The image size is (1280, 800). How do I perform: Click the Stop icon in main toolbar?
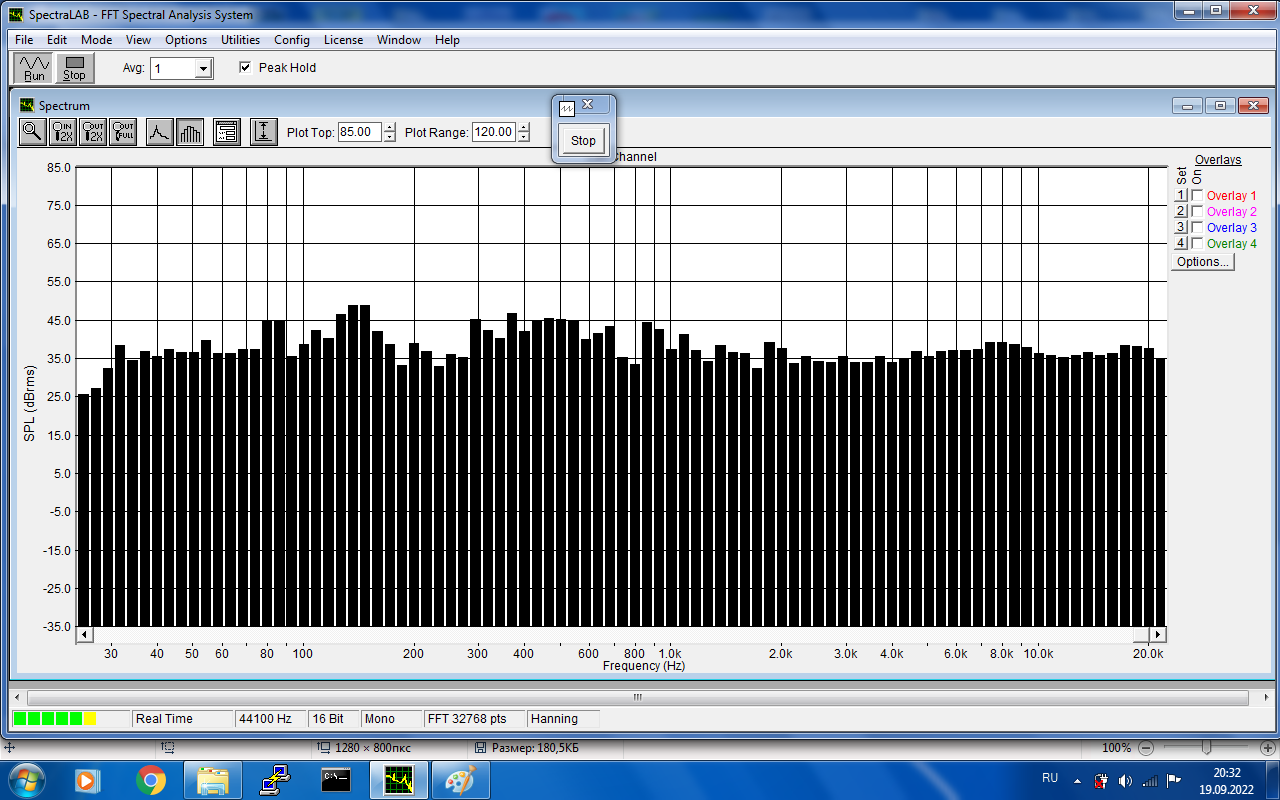pyautogui.click(x=74, y=68)
